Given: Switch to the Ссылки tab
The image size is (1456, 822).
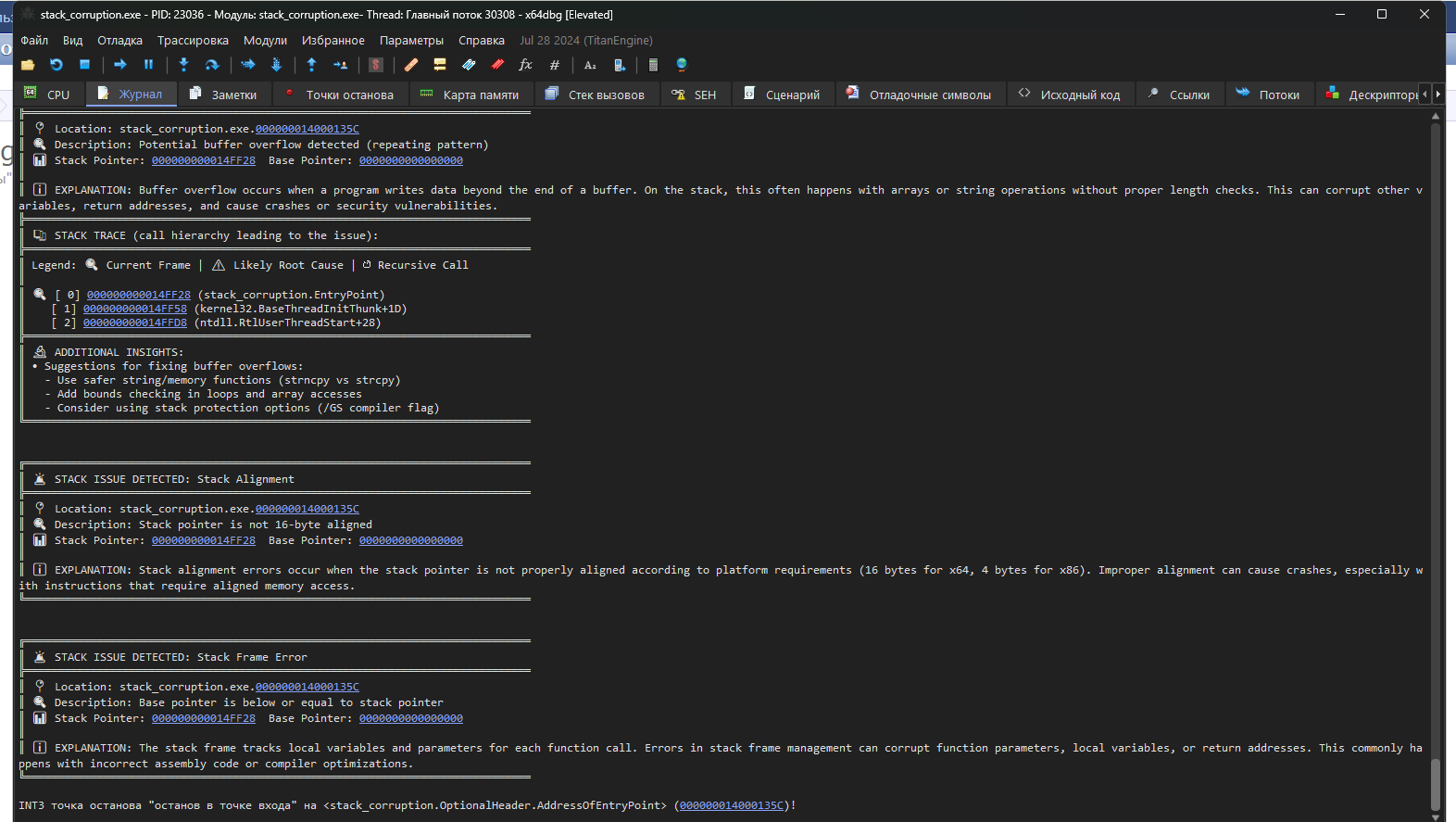Looking at the screenshot, I should click(x=1180, y=95).
